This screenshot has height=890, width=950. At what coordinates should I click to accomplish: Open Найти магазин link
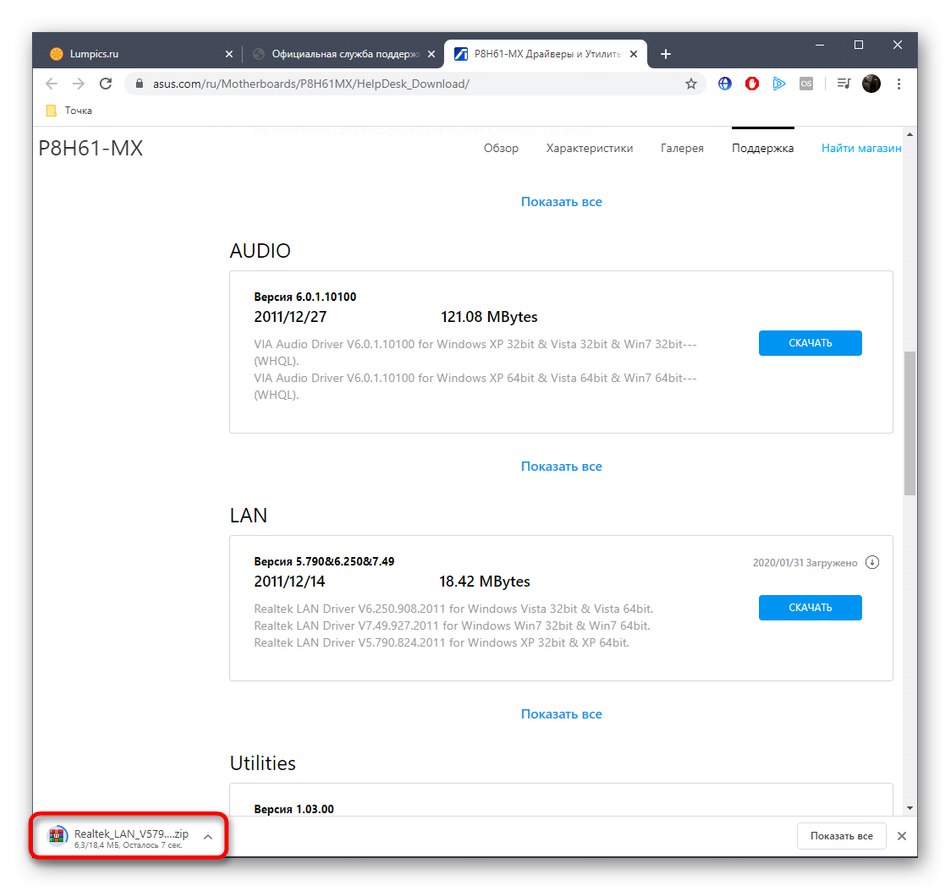(x=860, y=148)
